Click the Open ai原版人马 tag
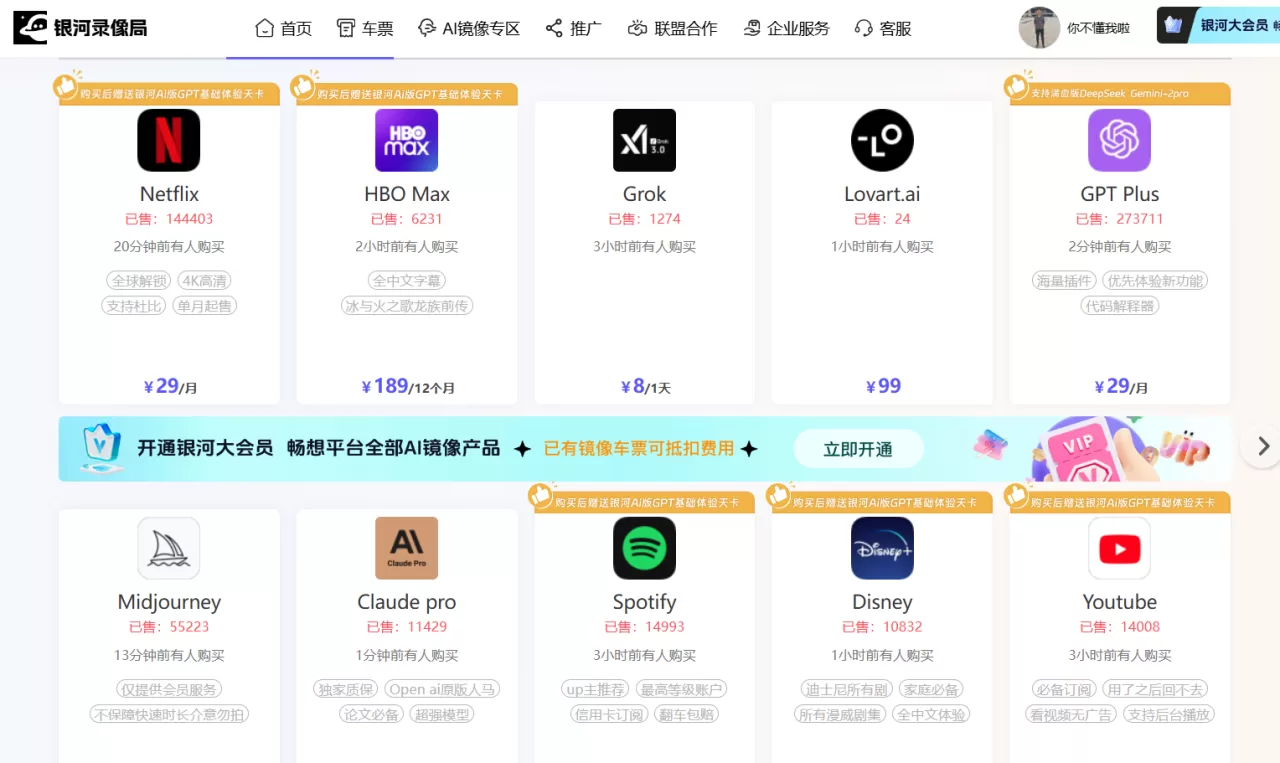1280x763 pixels. point(441,689)
